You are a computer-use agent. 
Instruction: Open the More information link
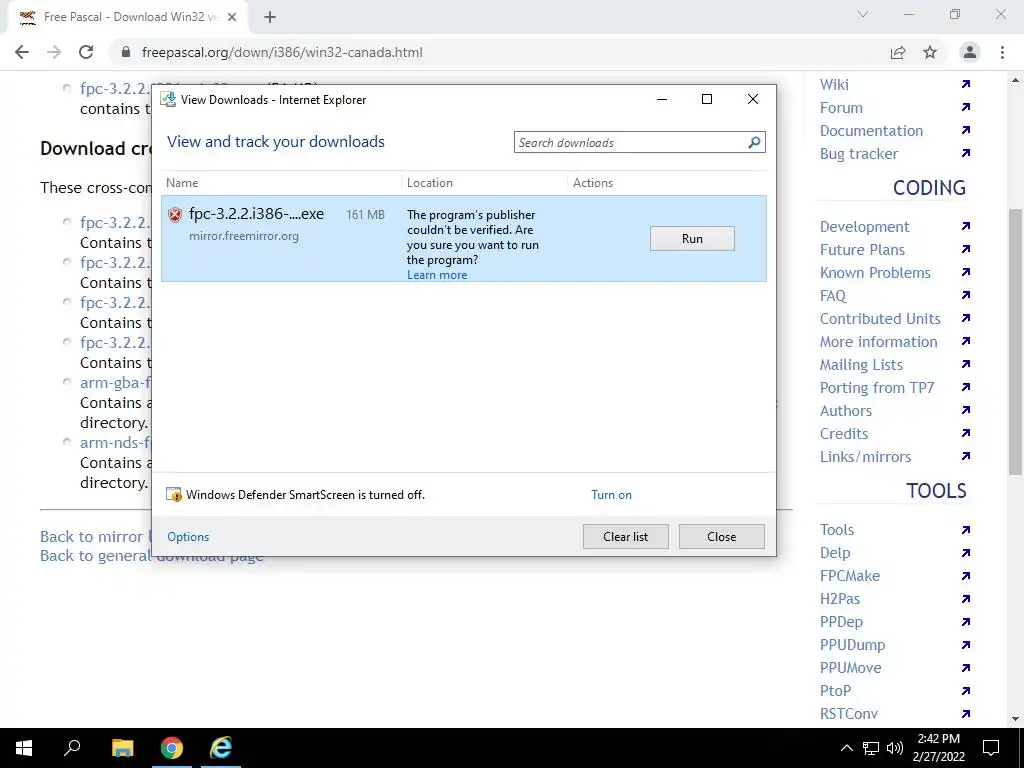click(x=878, y=342)
